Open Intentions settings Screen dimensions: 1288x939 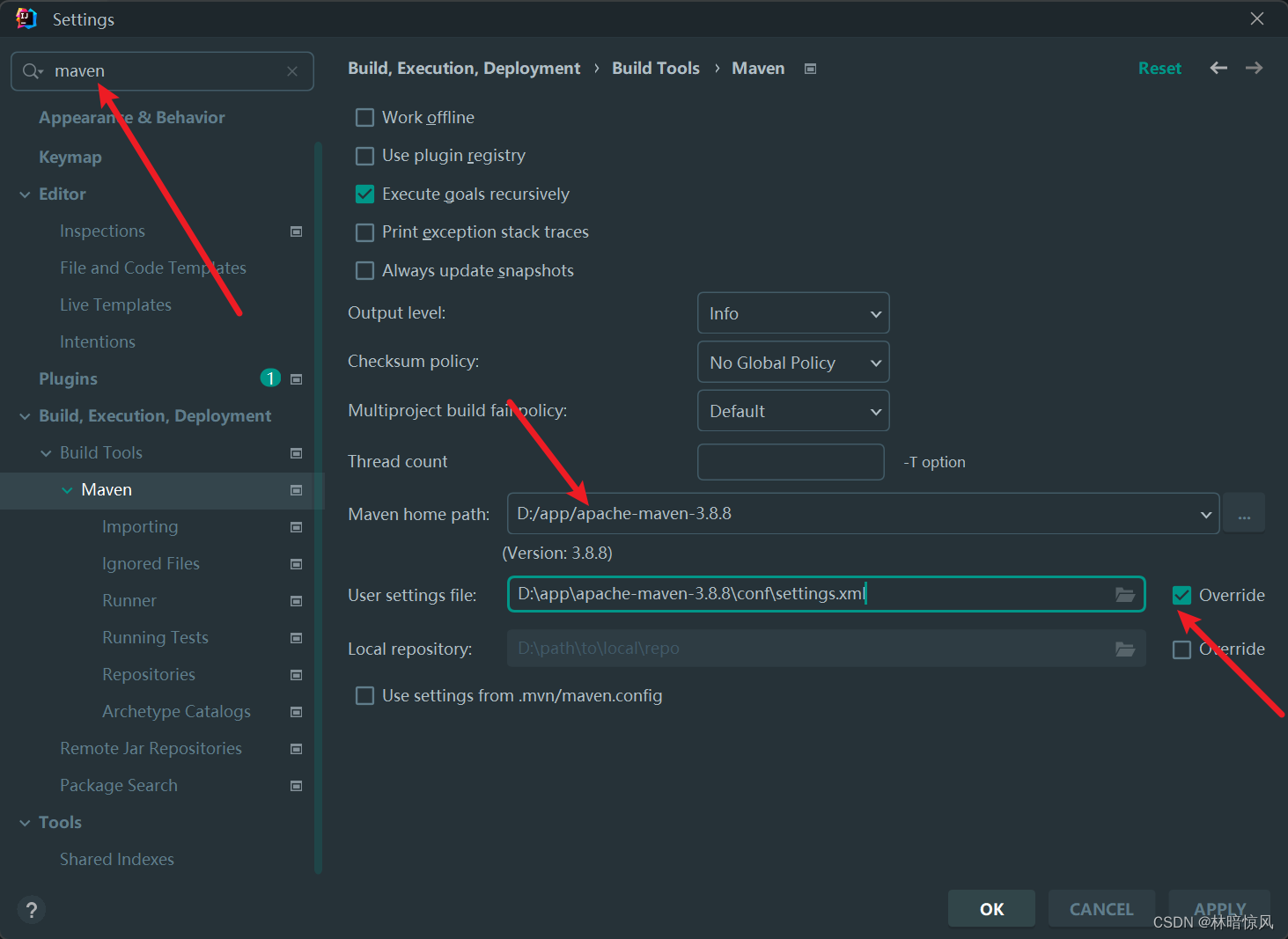98,342
